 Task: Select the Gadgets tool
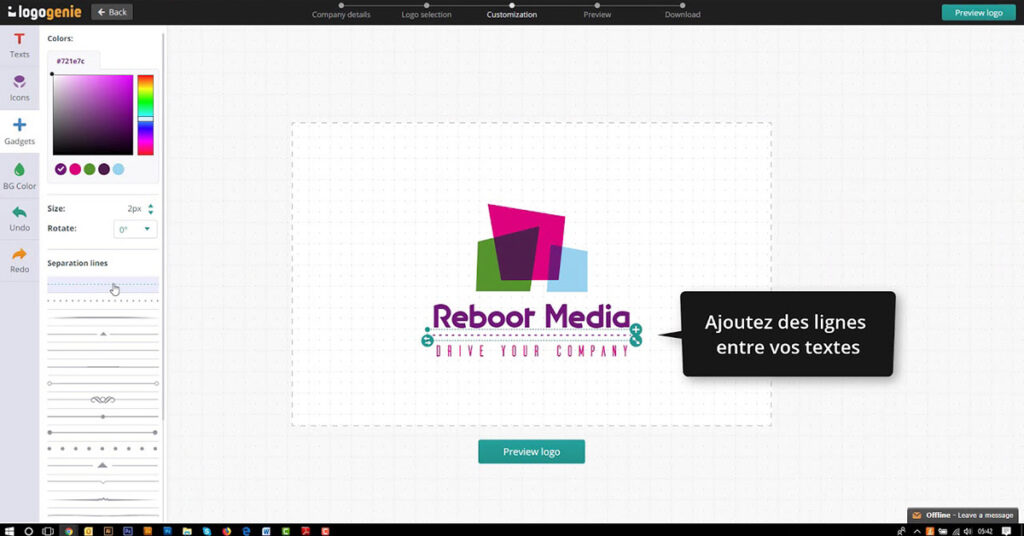[19, 131]
